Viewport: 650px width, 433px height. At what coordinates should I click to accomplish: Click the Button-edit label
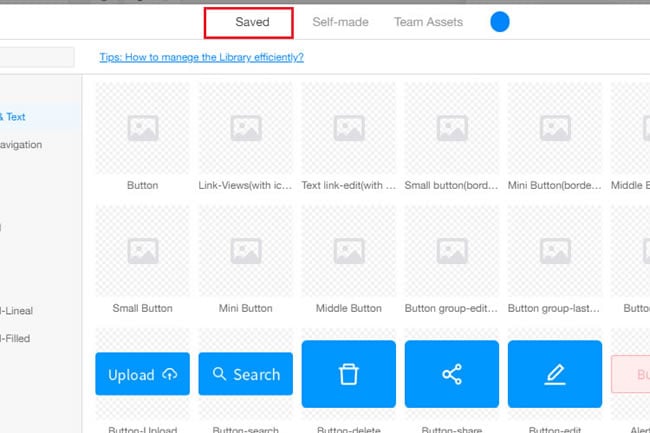(555, 429)
